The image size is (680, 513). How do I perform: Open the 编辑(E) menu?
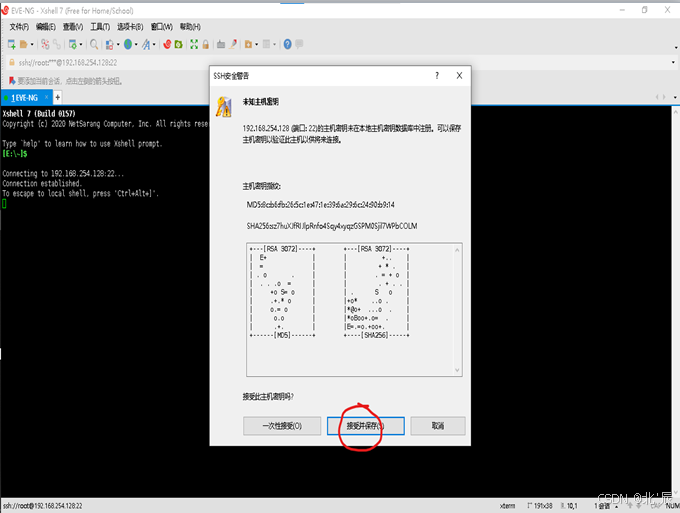(46, 27)
